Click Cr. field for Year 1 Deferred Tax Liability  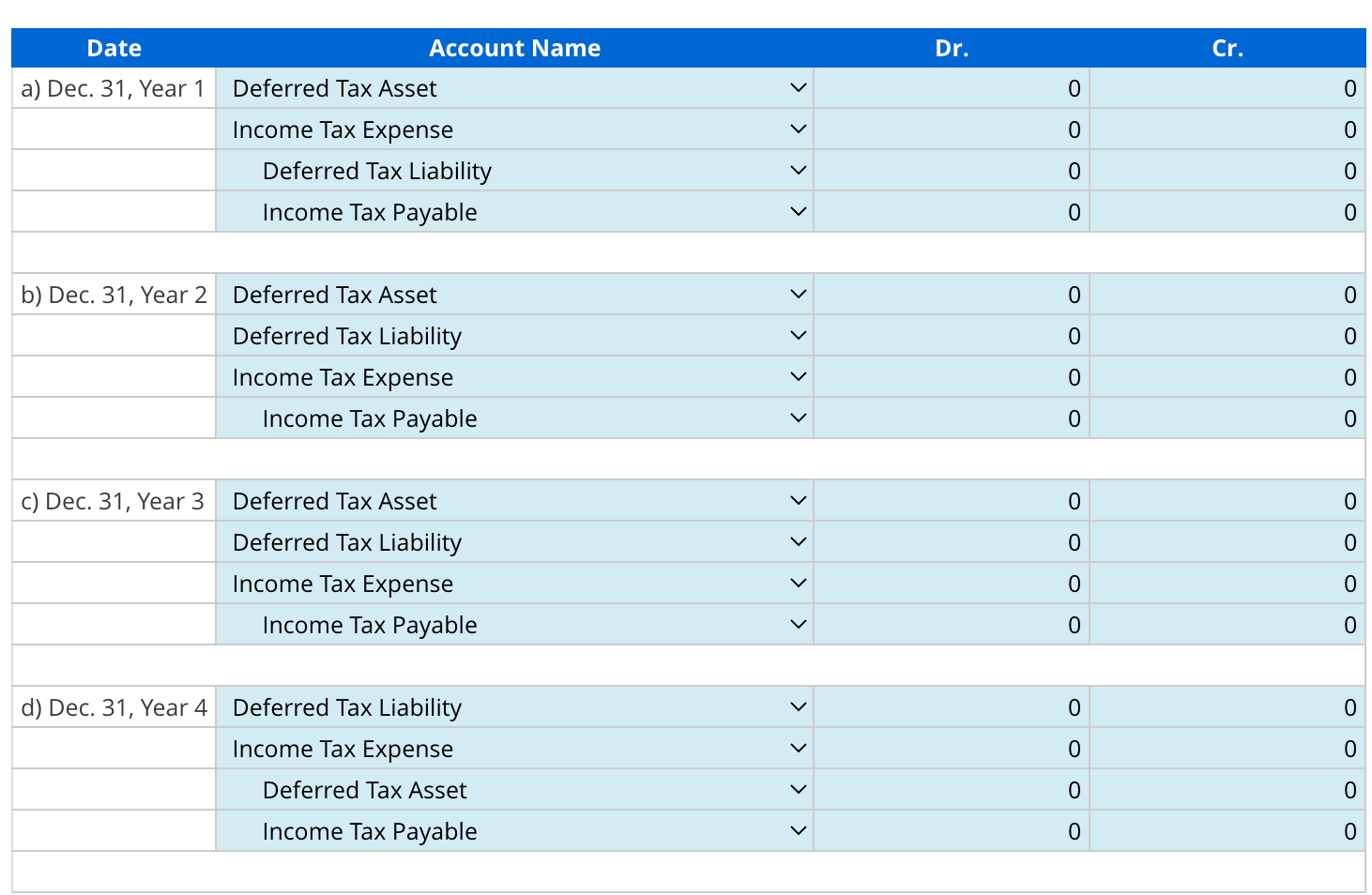coord(1227,171)
